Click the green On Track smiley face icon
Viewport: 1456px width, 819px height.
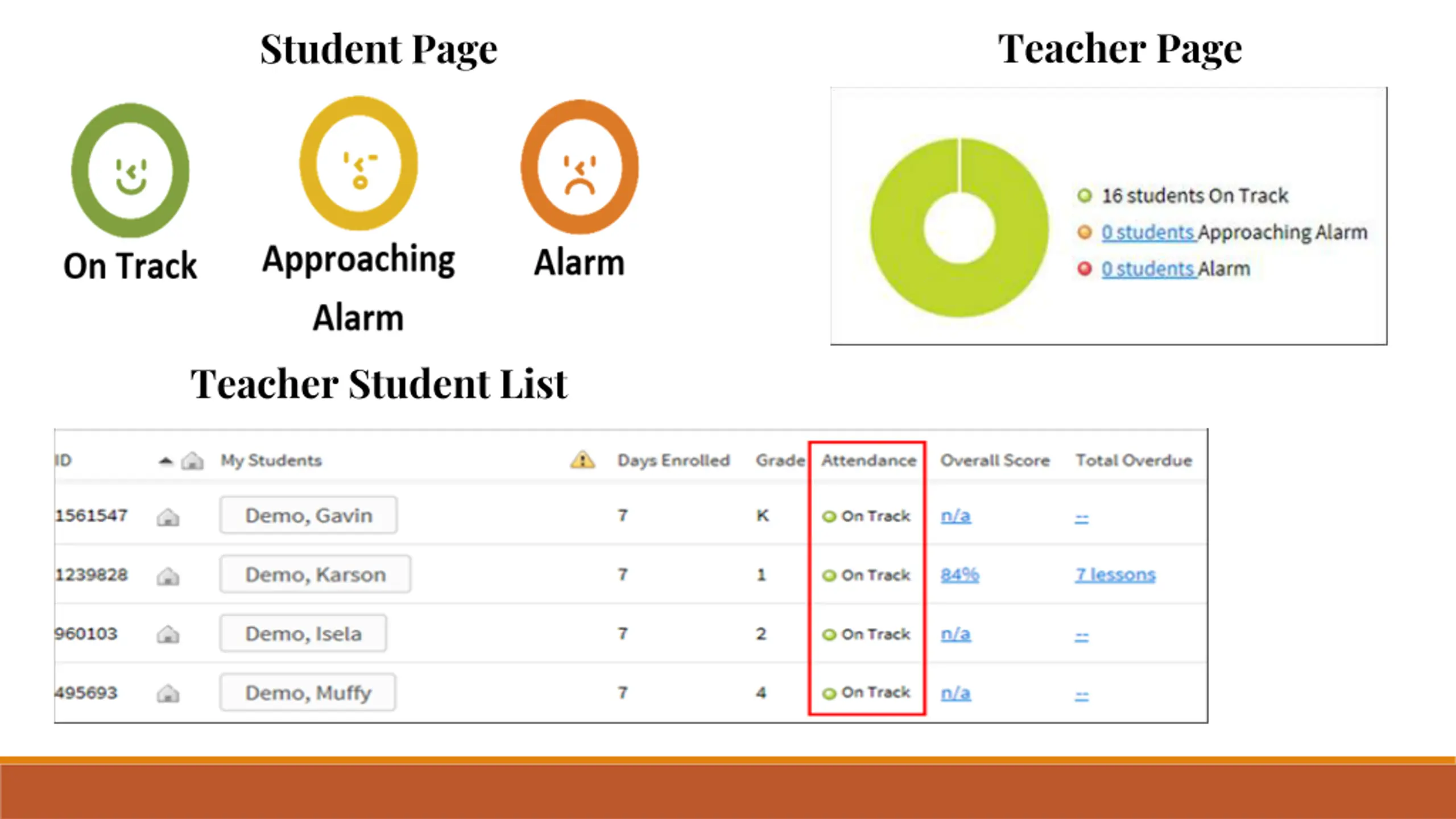pos(130,170)
